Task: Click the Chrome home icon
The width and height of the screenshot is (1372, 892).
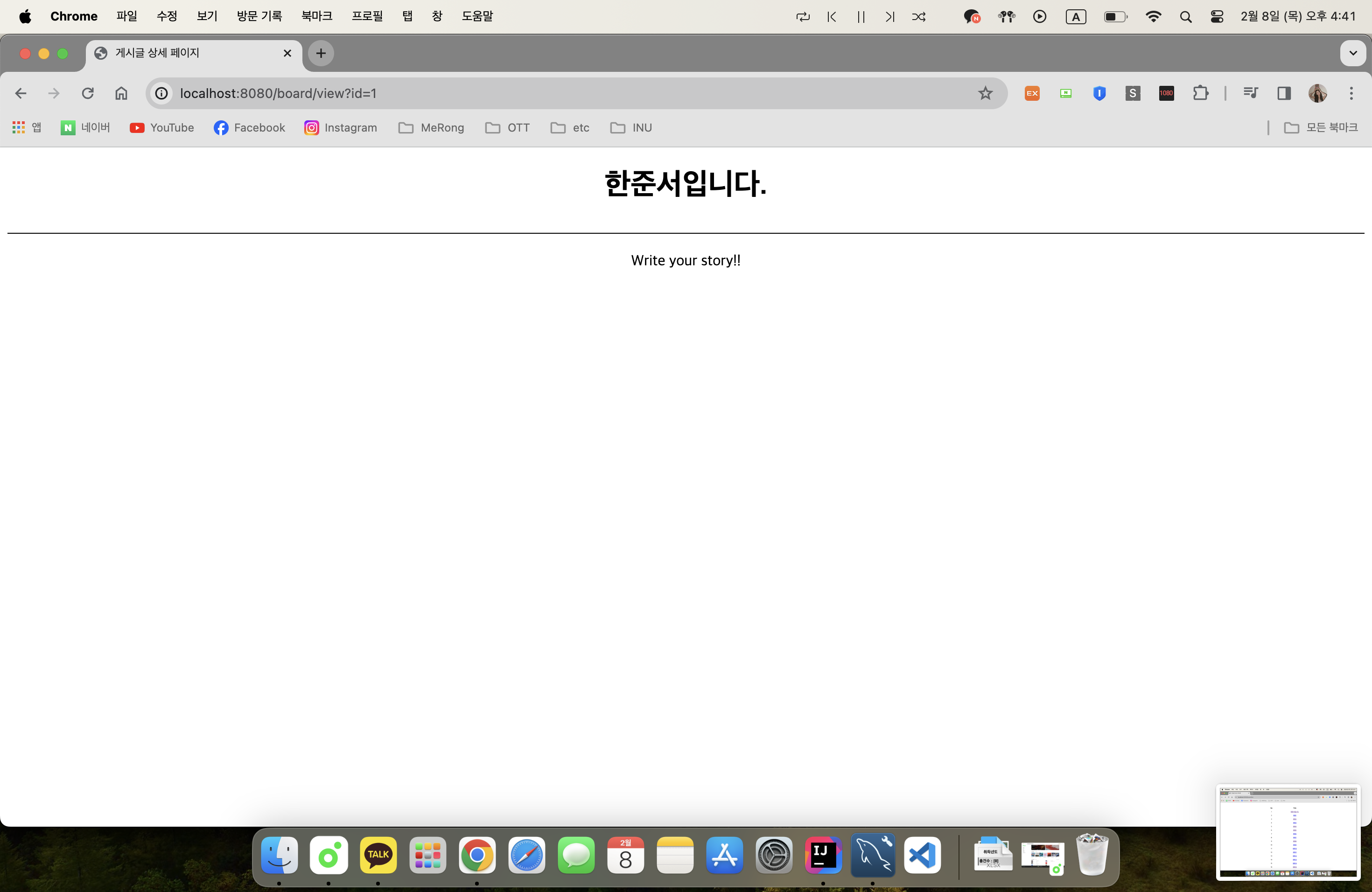Action: click(x=121, y=93)
